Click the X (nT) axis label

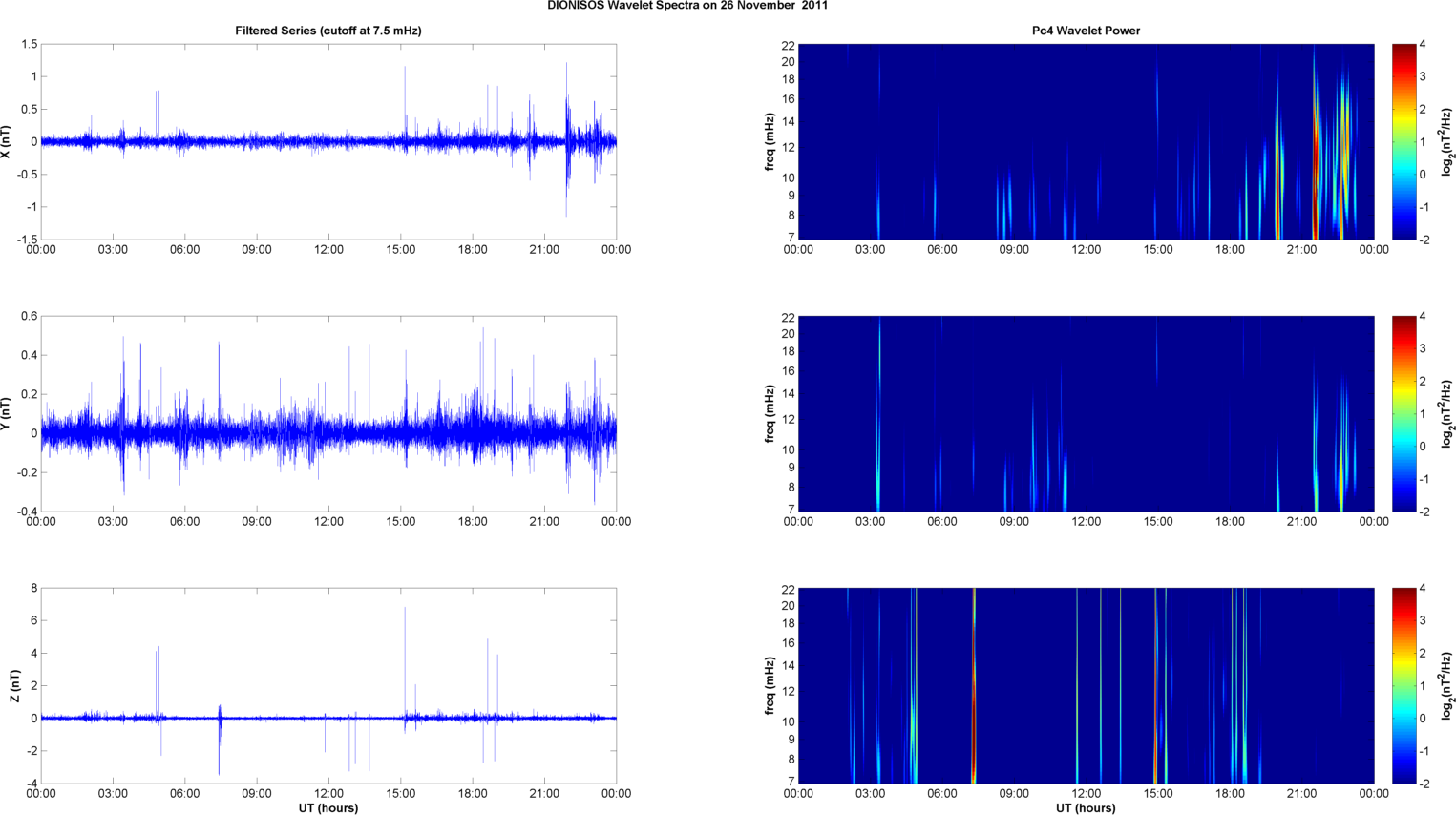click(7, 141)
